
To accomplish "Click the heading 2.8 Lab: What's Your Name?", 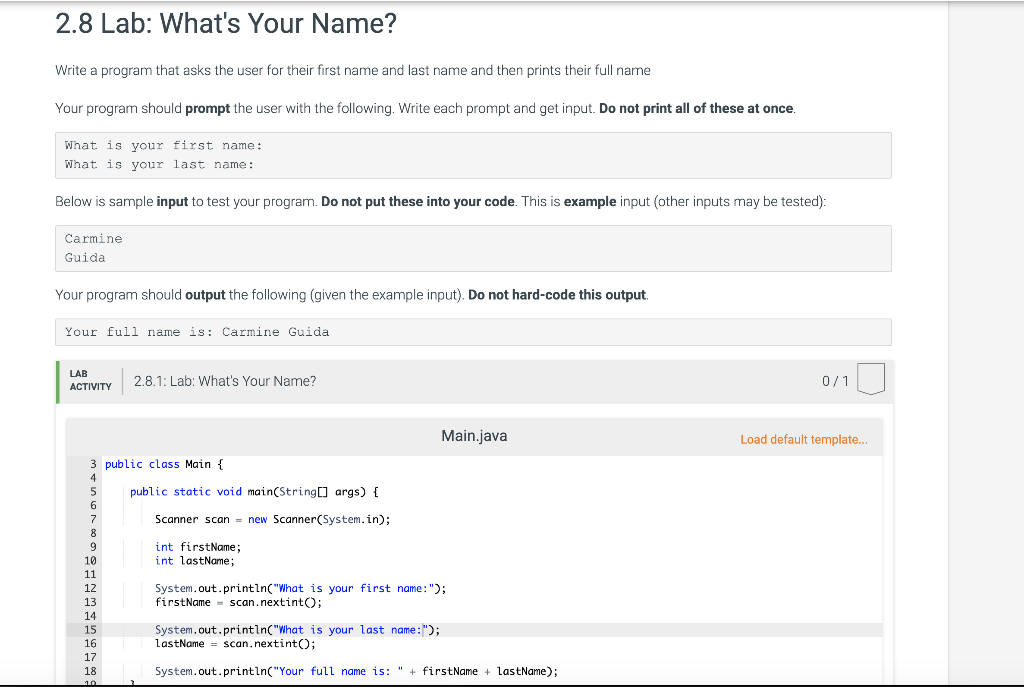I will click(x=227, y=23).
